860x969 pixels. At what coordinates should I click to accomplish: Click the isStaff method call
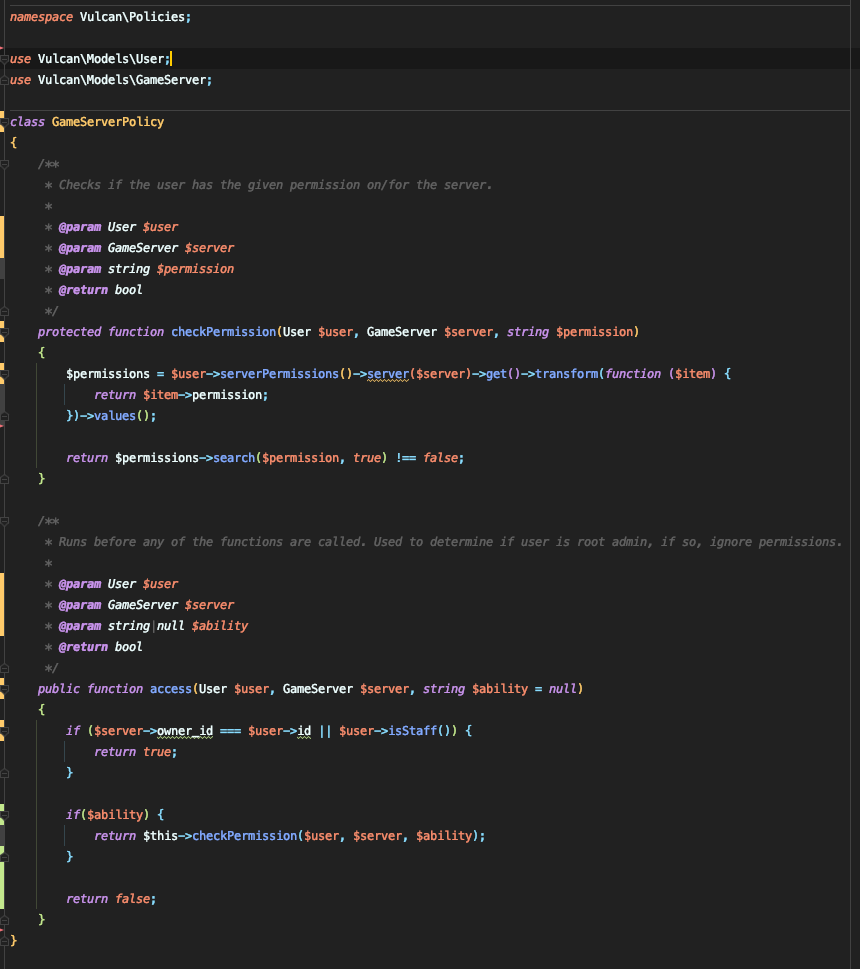click(414, 731)
